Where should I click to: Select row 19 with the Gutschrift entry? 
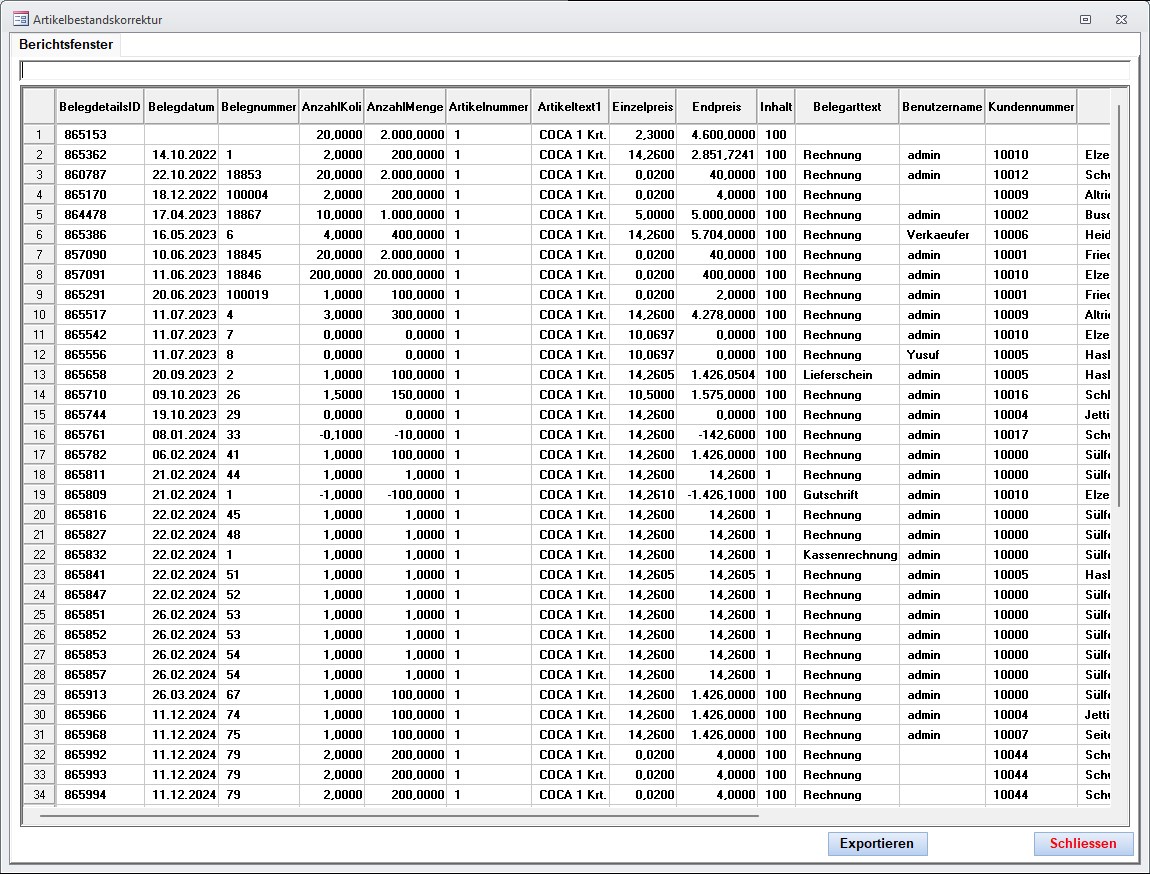point(39,495)
